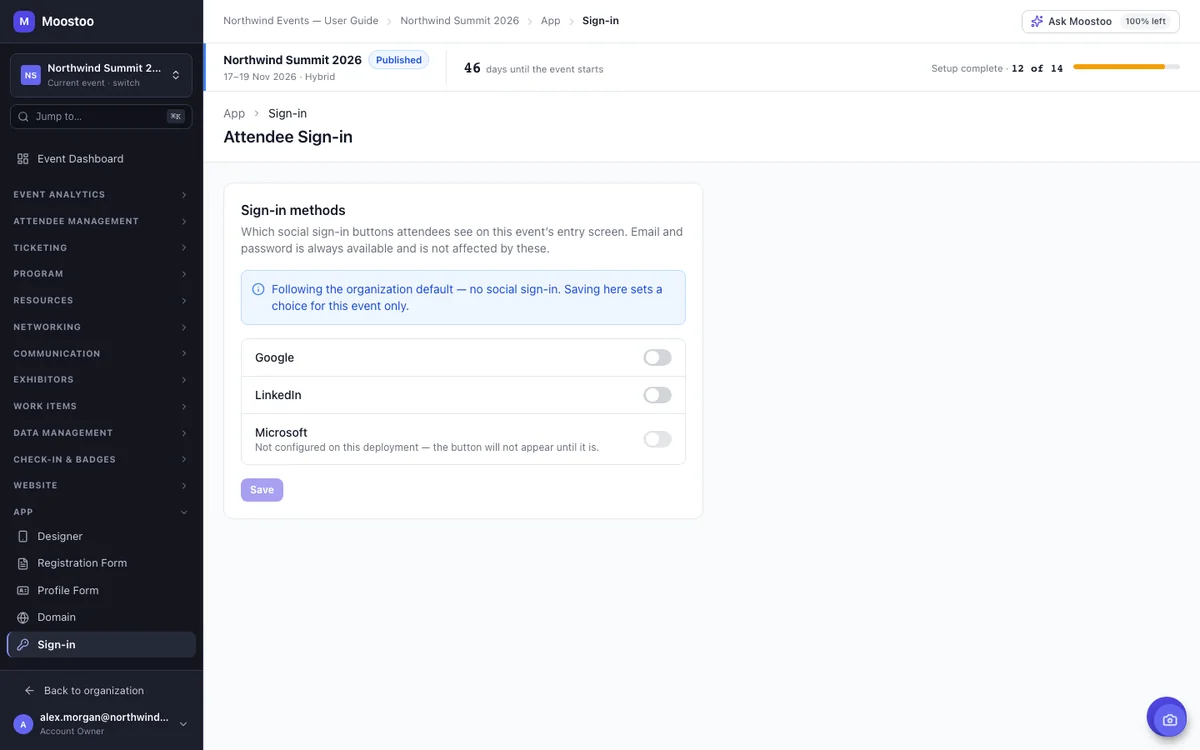Click the Account Owner role label

[x=71, y=732]
